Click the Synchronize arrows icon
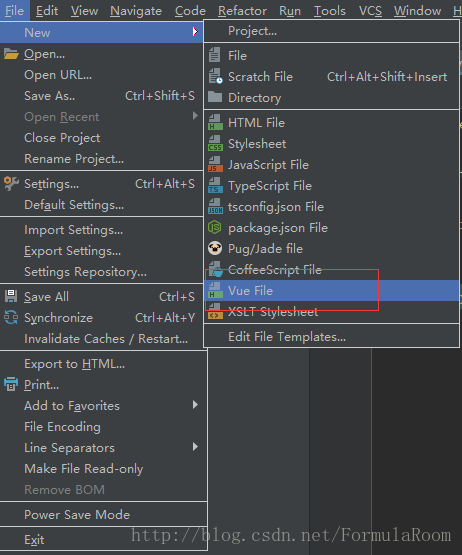 tap(11, 317)
